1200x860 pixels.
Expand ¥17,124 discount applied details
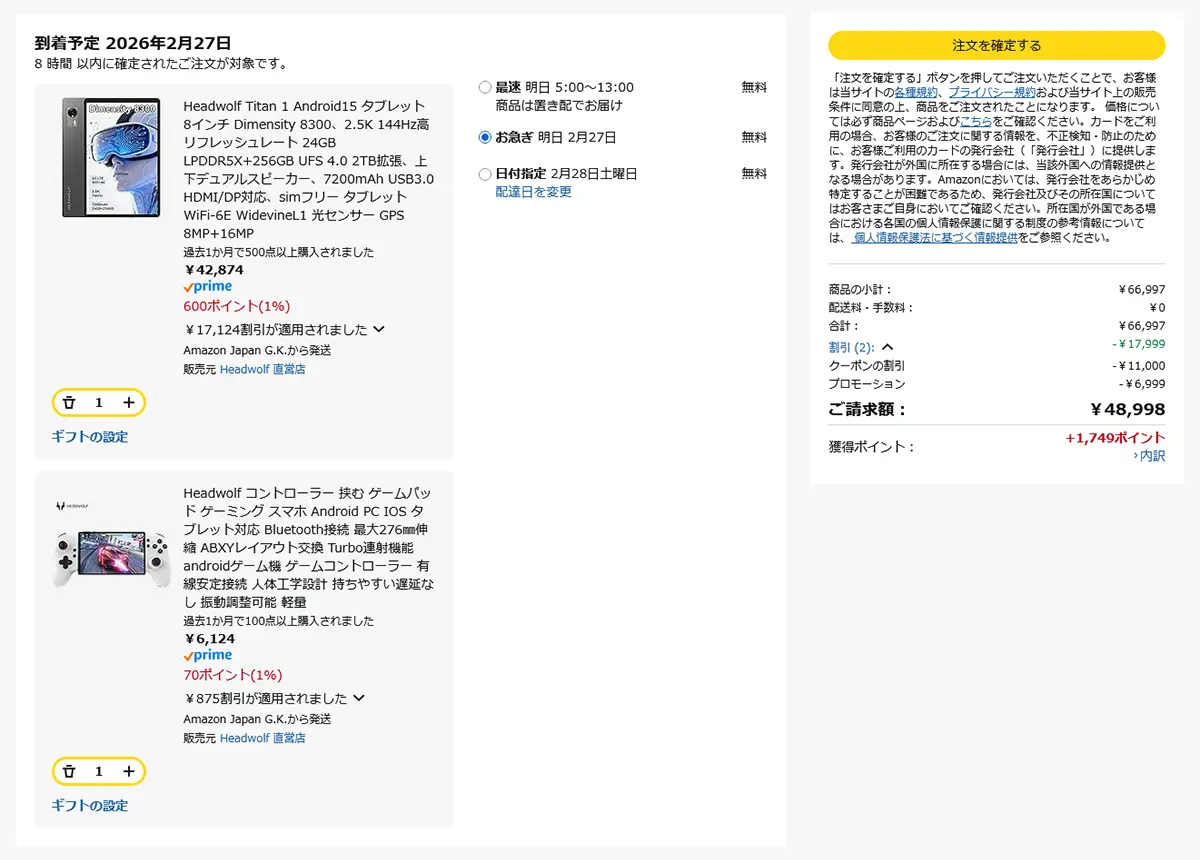click(x=379, y=329)
